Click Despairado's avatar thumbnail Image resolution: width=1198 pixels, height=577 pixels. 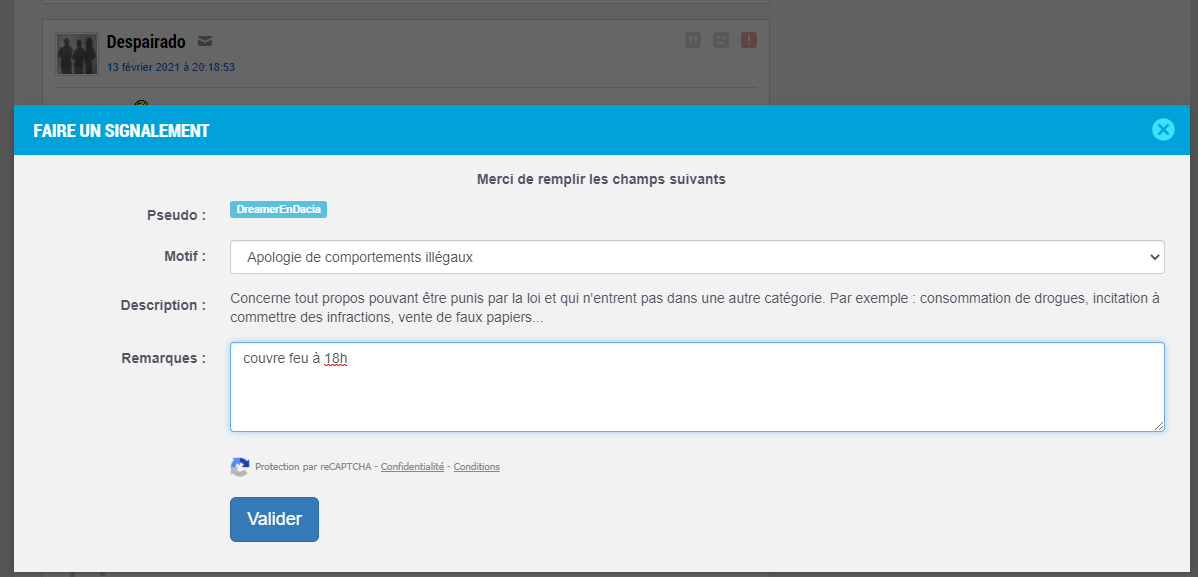pyautogui.click(x=77, y=53)
